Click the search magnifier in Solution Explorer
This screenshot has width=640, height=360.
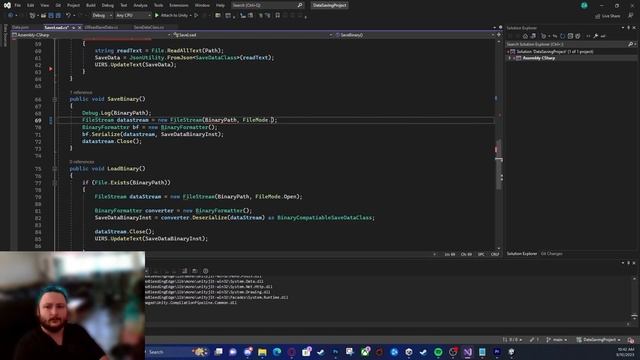pos(630,44)
